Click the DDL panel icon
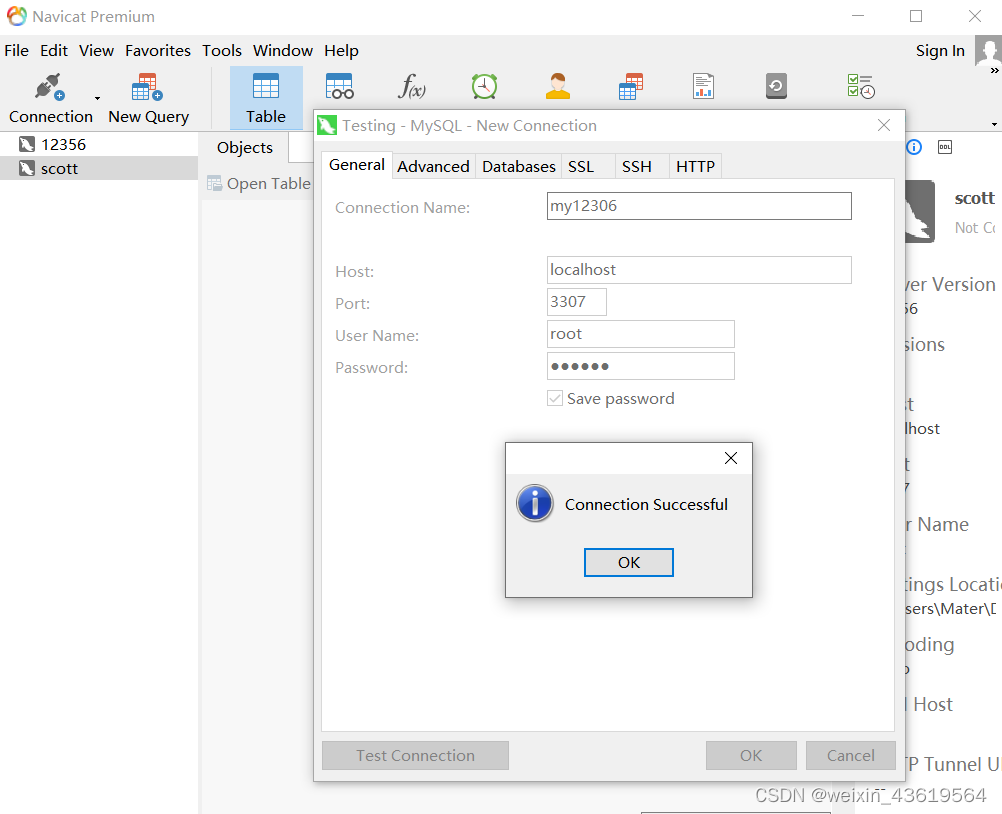 click(x=944, y=148)
